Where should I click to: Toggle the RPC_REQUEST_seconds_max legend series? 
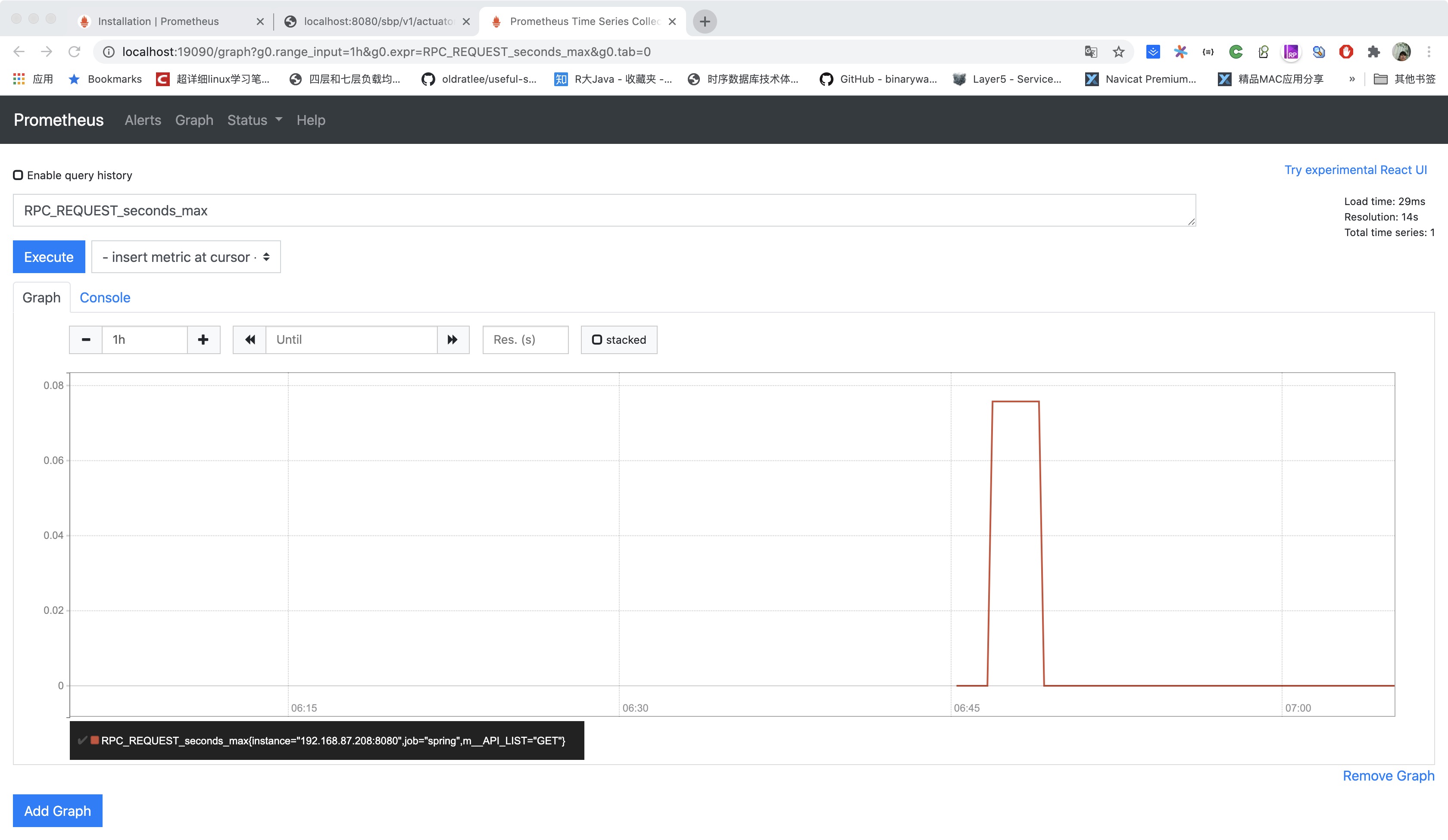[332, 740]
